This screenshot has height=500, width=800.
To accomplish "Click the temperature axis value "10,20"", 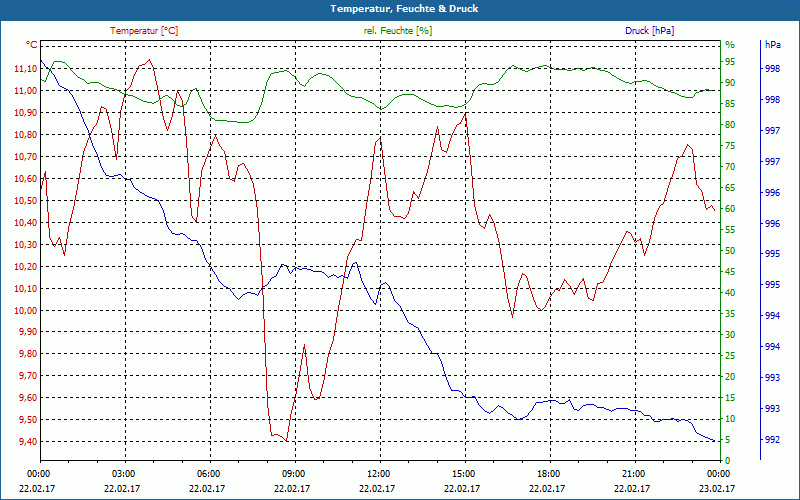I will click(26, 266).
